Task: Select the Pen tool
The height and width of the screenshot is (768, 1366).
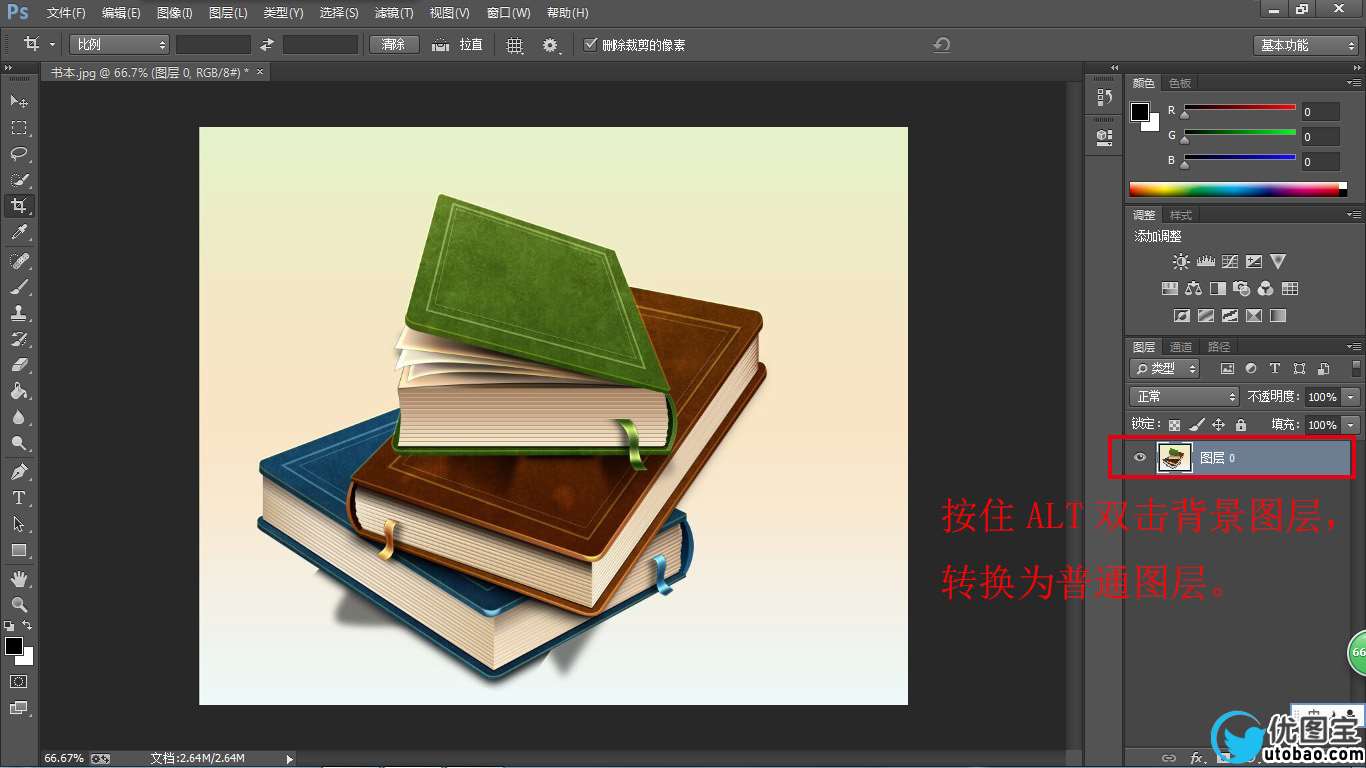Action: [x=19, y=472]
